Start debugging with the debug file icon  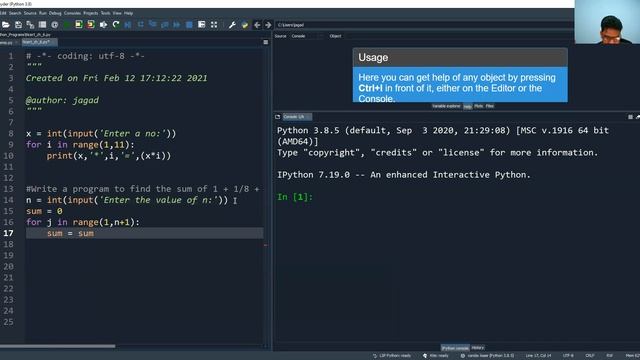pos(128,25)
